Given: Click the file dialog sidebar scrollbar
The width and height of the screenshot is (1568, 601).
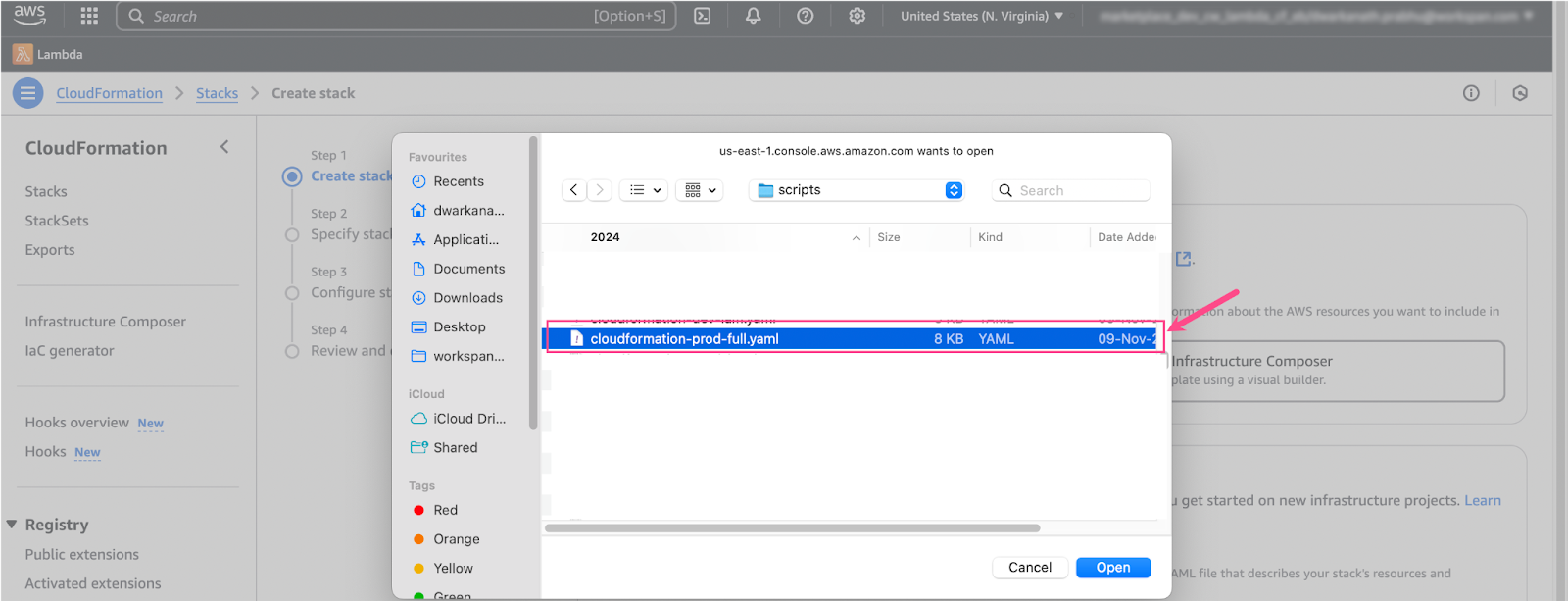Looking at the screenshot, I should [533, 282].
